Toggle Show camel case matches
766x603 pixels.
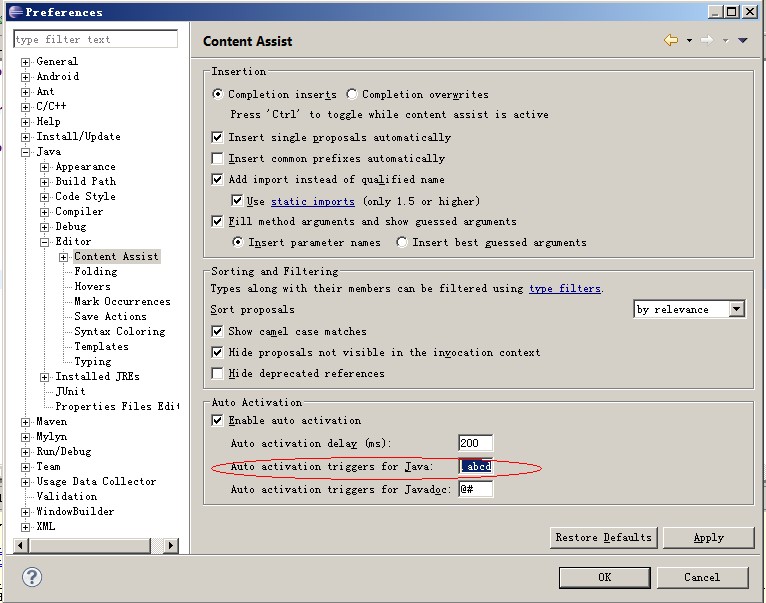(217, 331)
